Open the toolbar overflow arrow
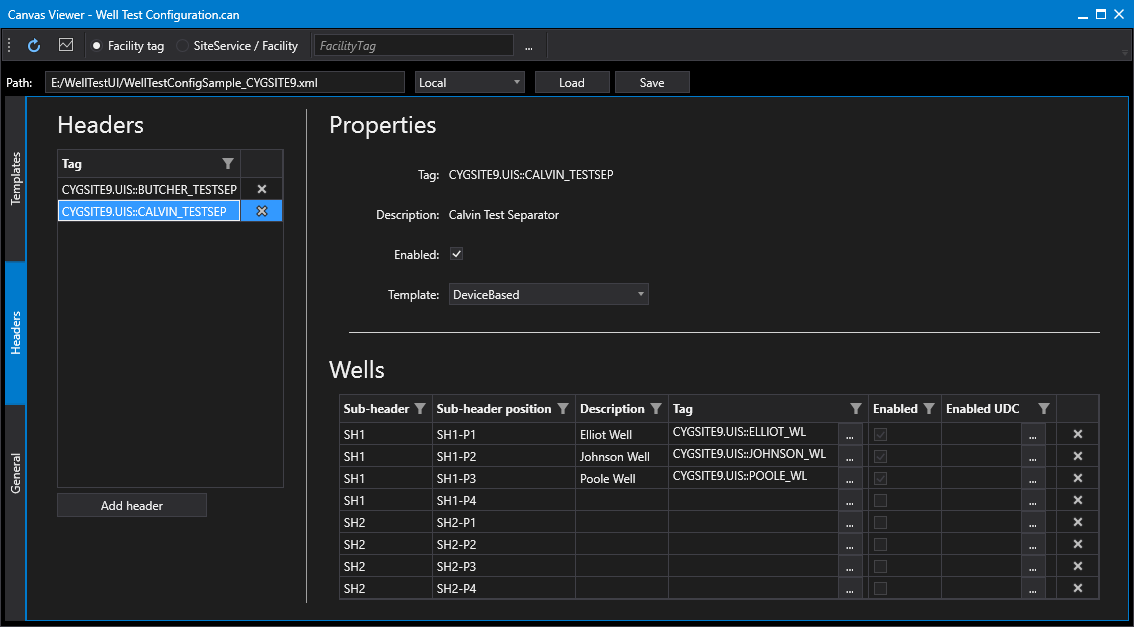The width and height of the screenshot is (1134, 627). tap(1125, 51)
